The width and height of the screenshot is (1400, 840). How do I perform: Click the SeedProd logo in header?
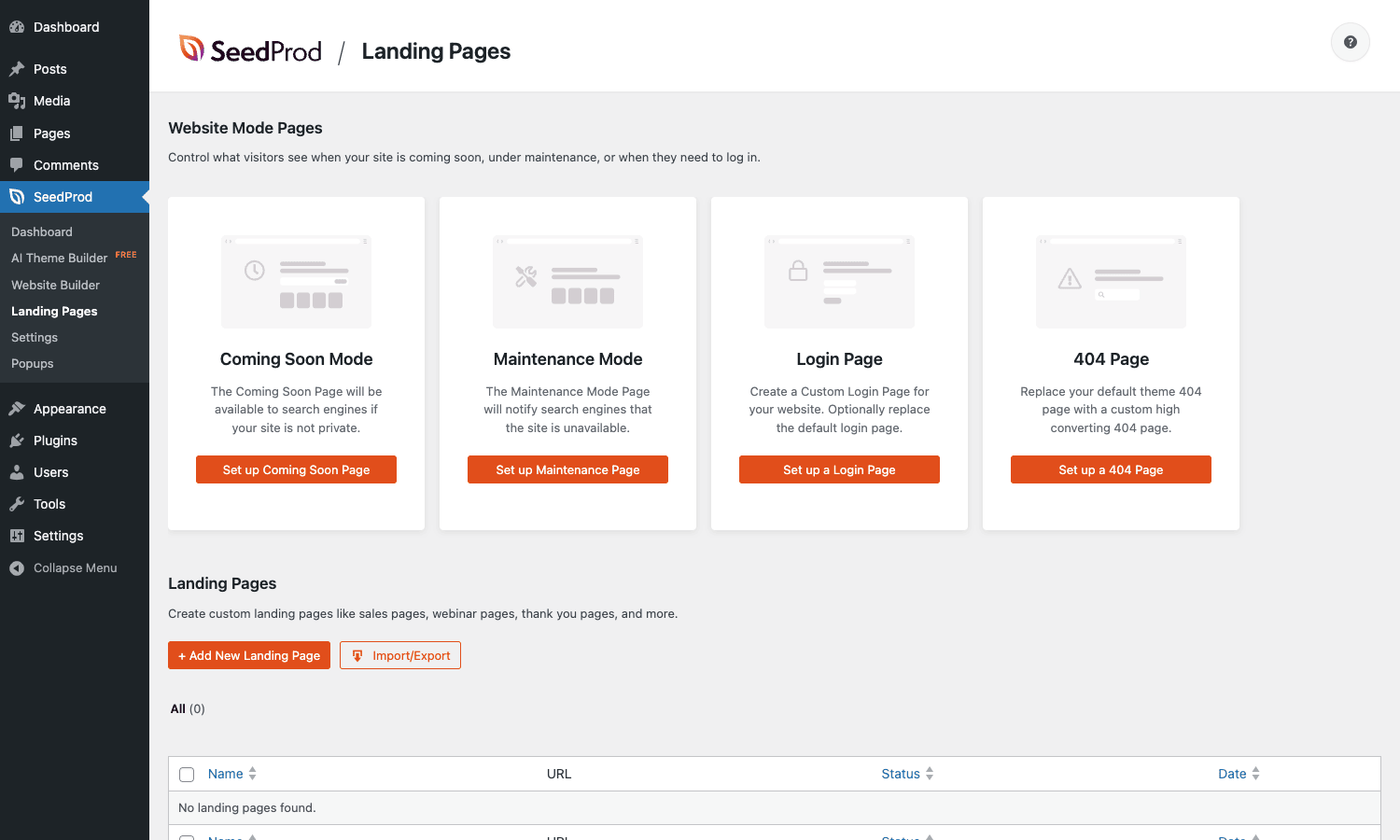[250, 50]
